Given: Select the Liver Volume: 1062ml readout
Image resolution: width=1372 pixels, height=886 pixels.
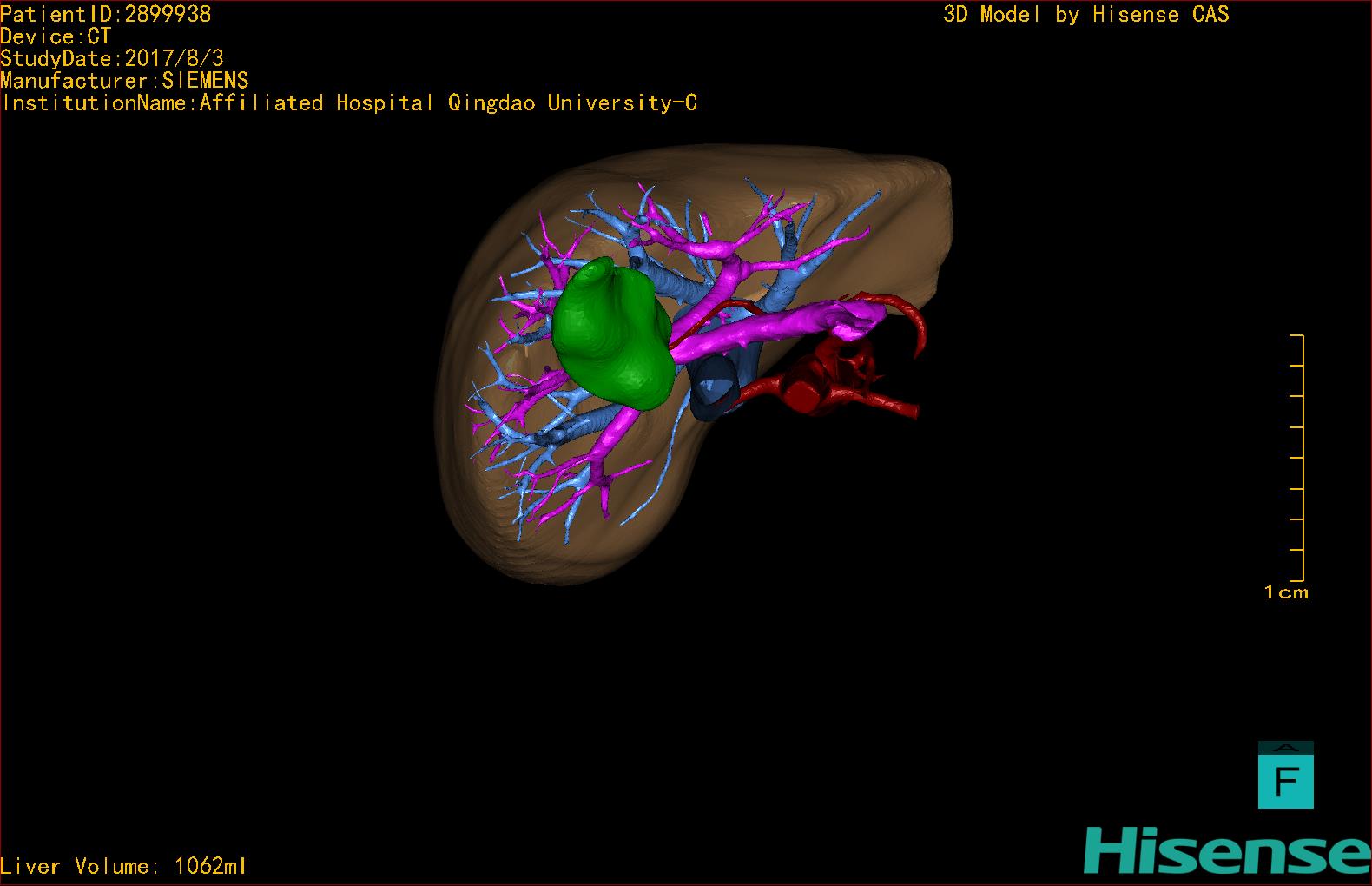Looking at the screenshot, I should pos(124,866).
